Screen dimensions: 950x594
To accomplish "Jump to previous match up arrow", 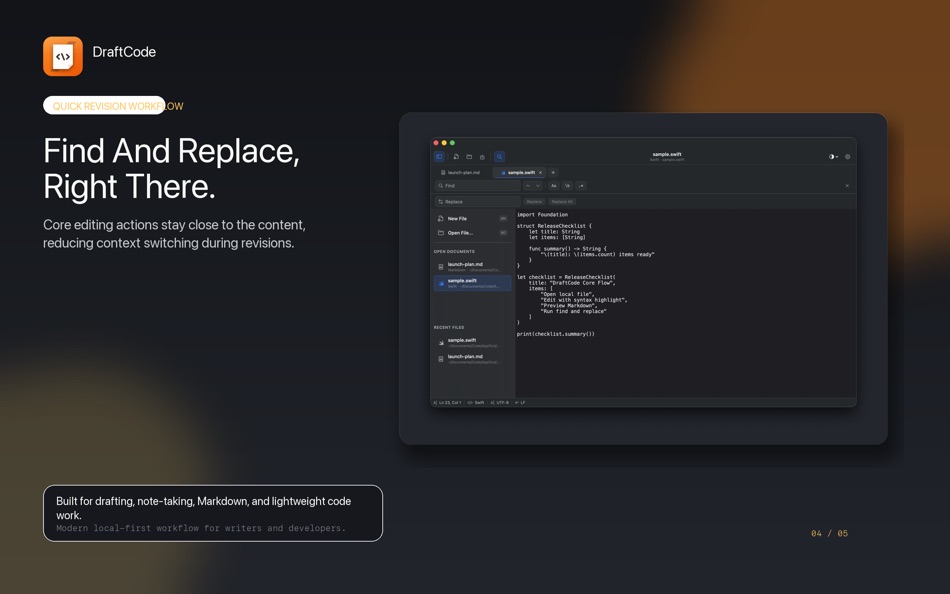I will [528, 185].
